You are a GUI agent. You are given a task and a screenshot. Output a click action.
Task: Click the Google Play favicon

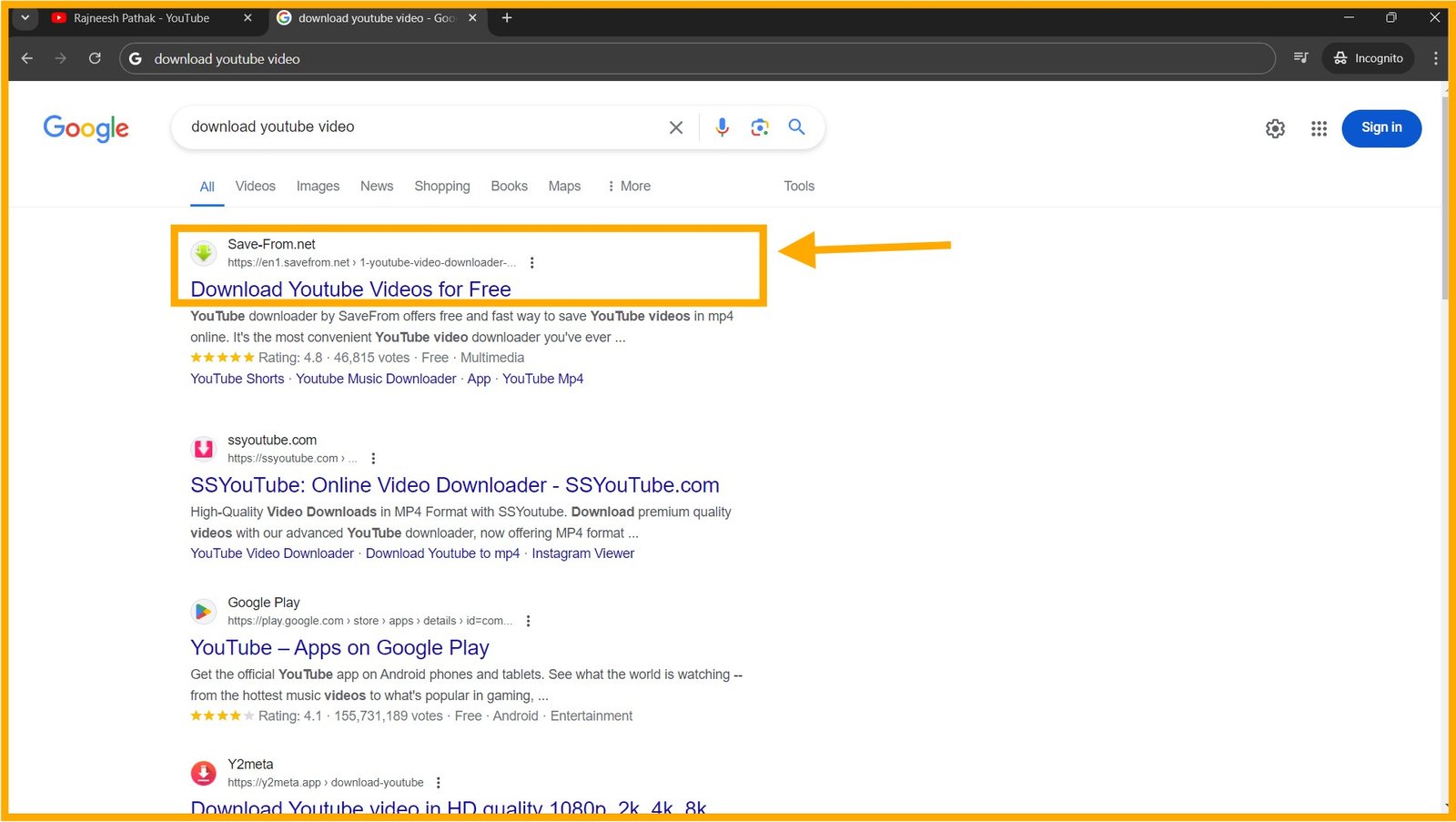204,611
